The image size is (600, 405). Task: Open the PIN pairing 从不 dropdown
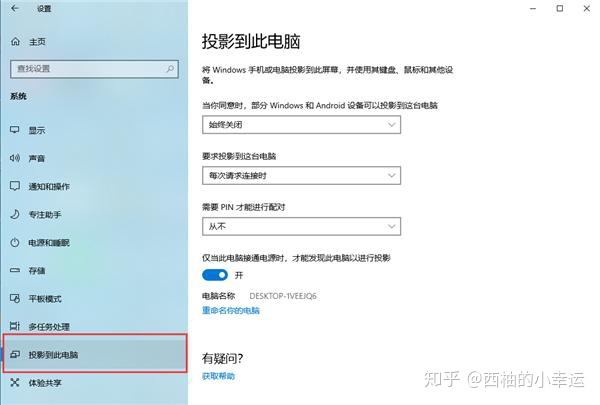(x=302, y=227)
